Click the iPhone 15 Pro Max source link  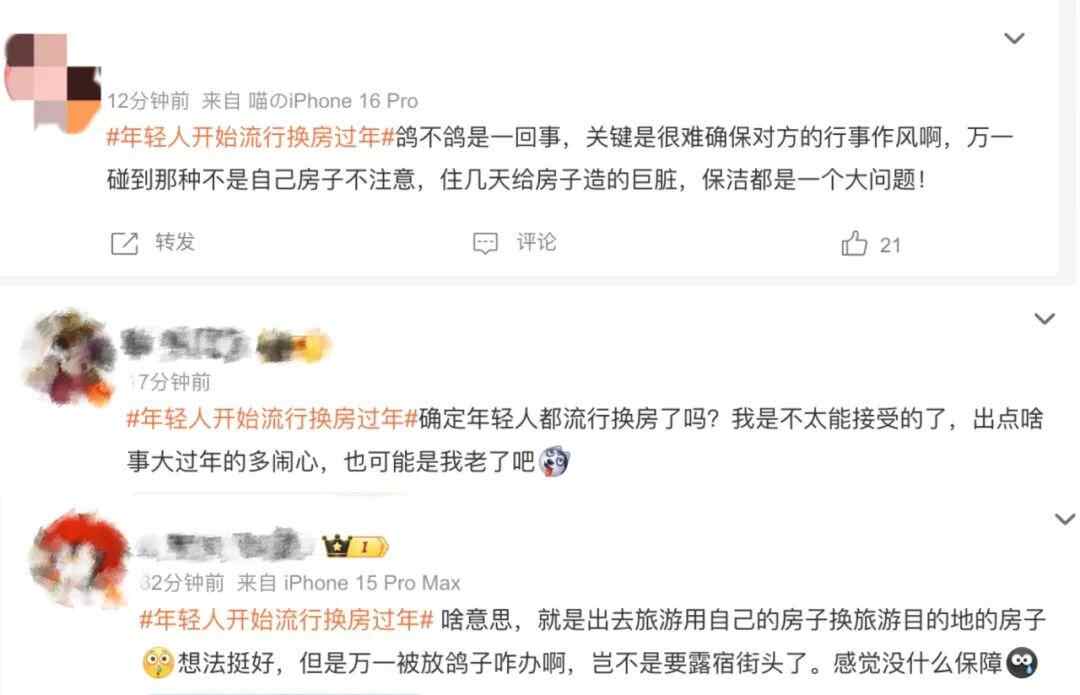pyautogui.click(x=373, y=583)
